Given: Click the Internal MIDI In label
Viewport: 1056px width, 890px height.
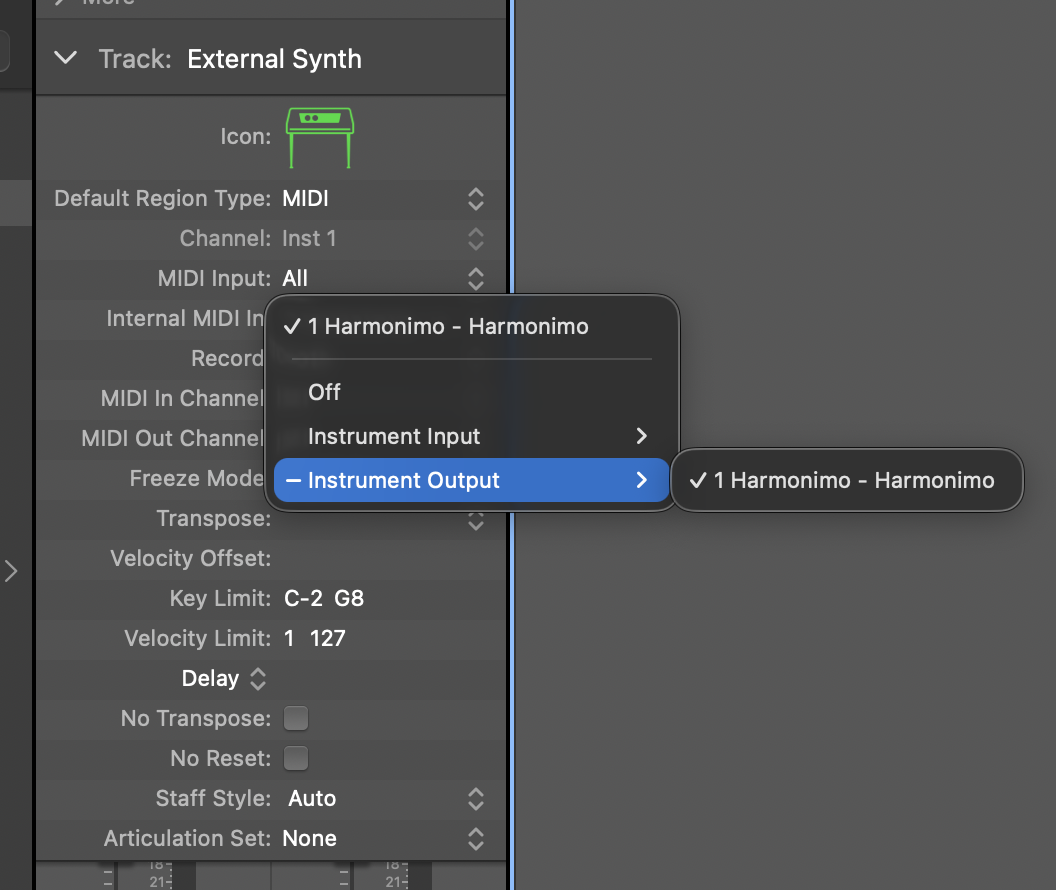Looking at the screenshot, I should click(185, 318).
